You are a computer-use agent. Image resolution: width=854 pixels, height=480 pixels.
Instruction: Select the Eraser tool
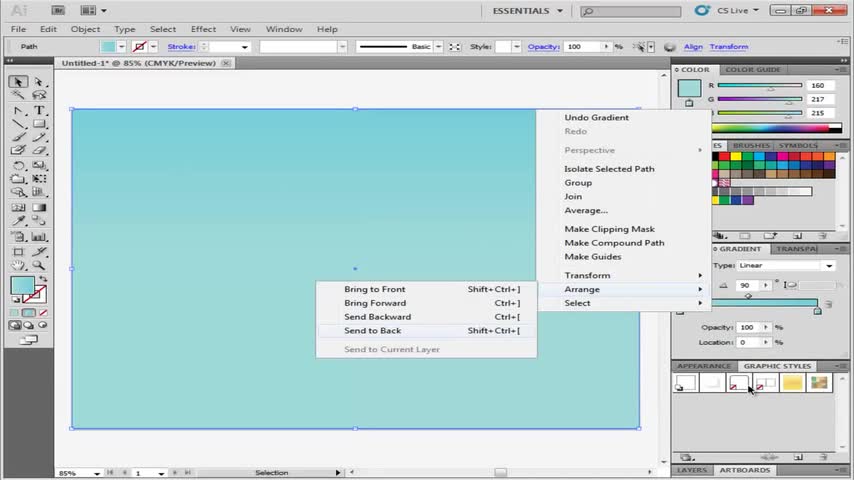click(x=39, y=150)
